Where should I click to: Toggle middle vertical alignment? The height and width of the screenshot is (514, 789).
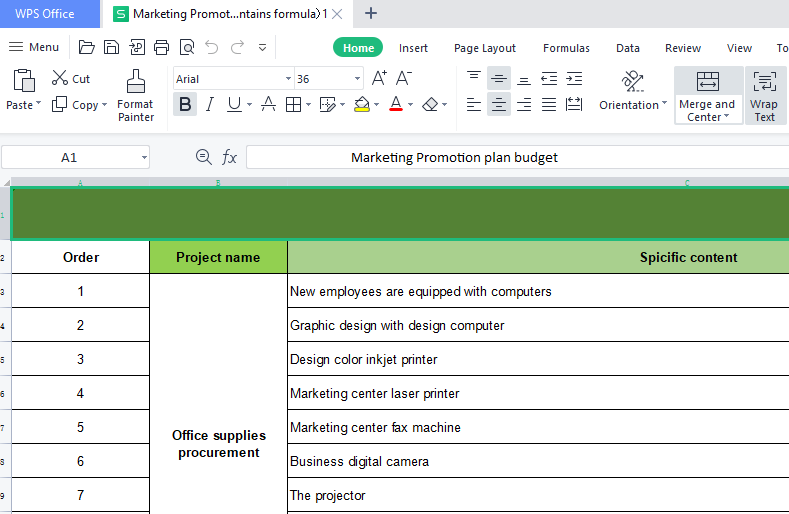[499, 79]
